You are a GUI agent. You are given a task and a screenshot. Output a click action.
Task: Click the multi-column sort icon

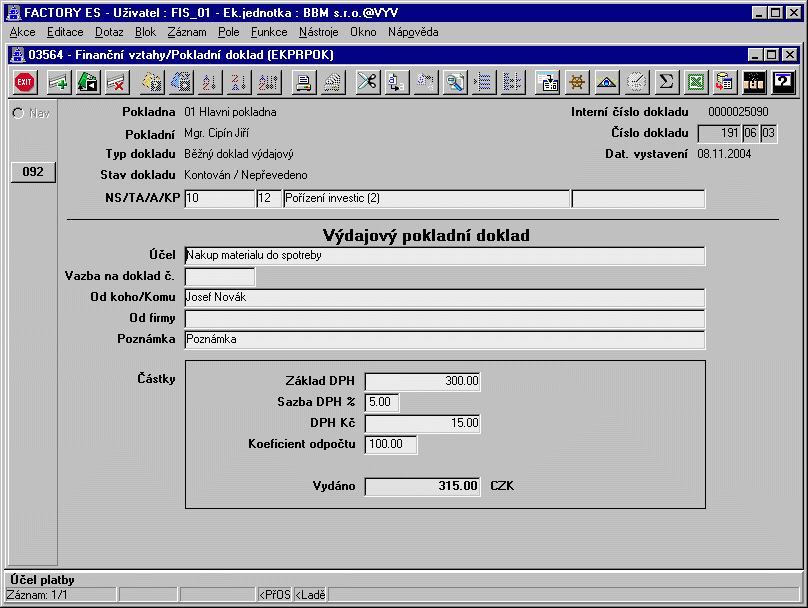click(x=268, y=82)
